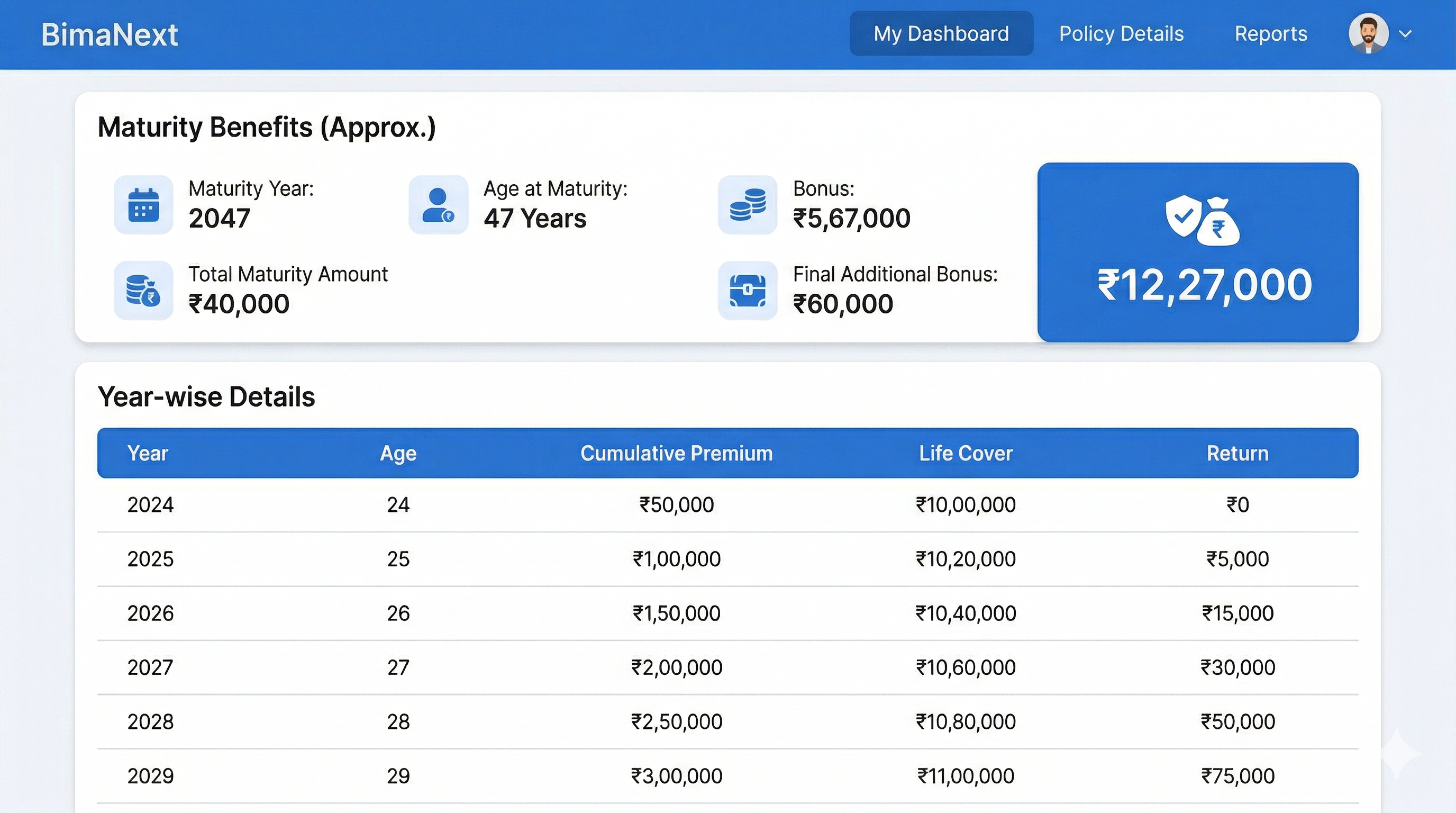Click the user profile avatar
This screenshot has height=813, width=1456.
1368,34
